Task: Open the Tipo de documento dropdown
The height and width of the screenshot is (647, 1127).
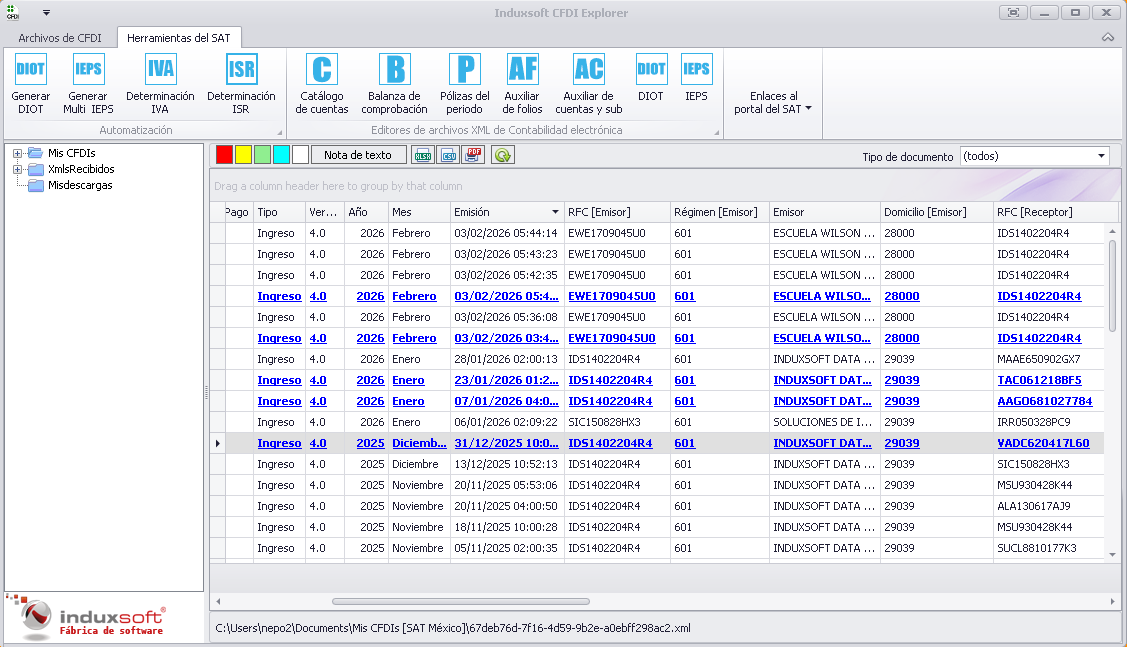Action: tap(1101, 156)
